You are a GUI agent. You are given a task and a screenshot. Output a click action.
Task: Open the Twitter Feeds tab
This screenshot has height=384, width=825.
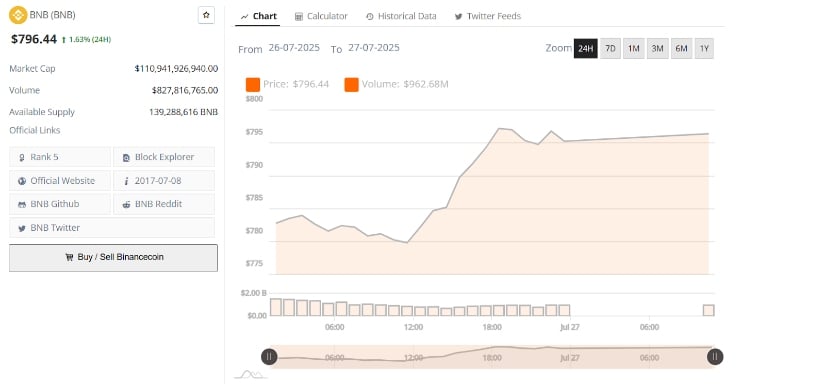tap(488, 16)
